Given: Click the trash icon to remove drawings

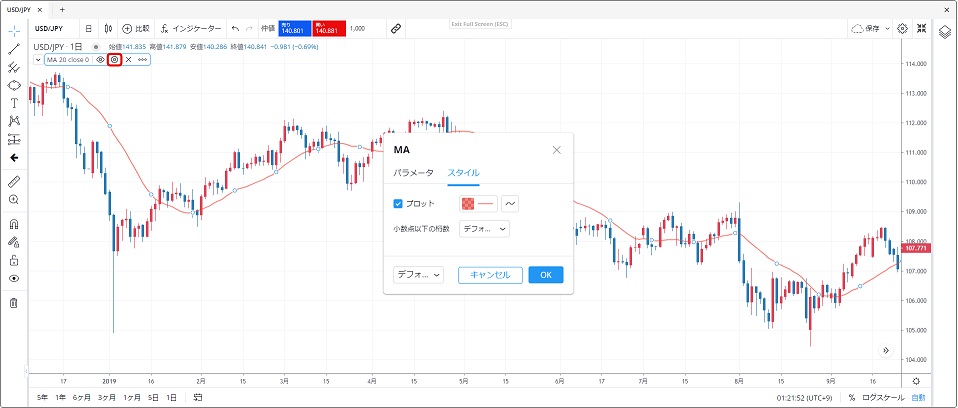Looking at the screenshot, I should [14, 302].
